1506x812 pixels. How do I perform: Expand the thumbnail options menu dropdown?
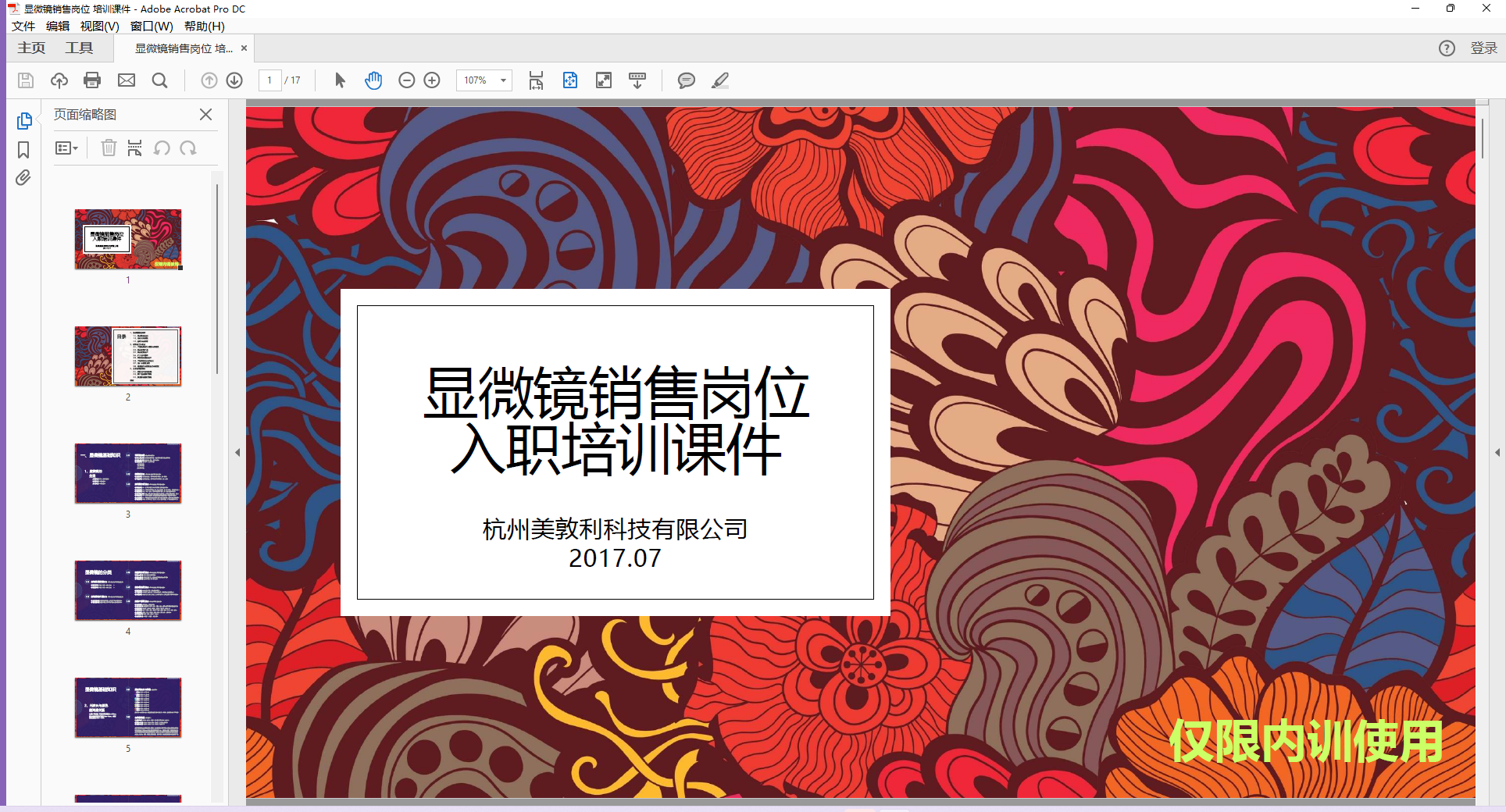67,148
